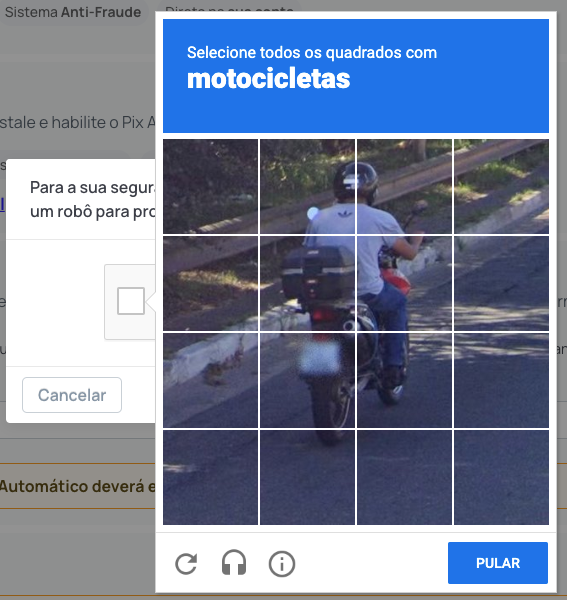Click the blue PULAR button
Viewport: 567px width, 600px height.
498,563
